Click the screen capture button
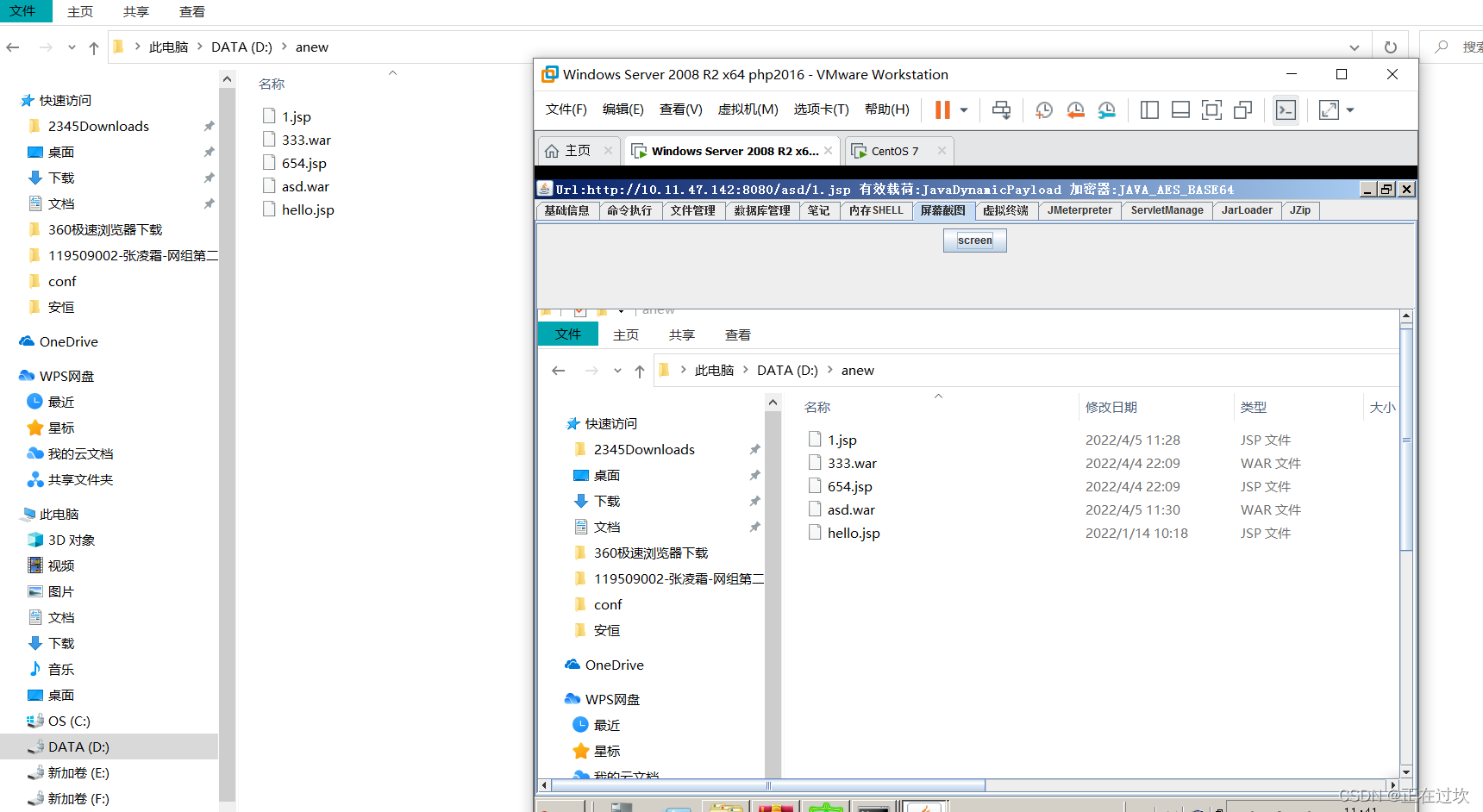This screenshot has width=1483, height=812. [975, 240]
